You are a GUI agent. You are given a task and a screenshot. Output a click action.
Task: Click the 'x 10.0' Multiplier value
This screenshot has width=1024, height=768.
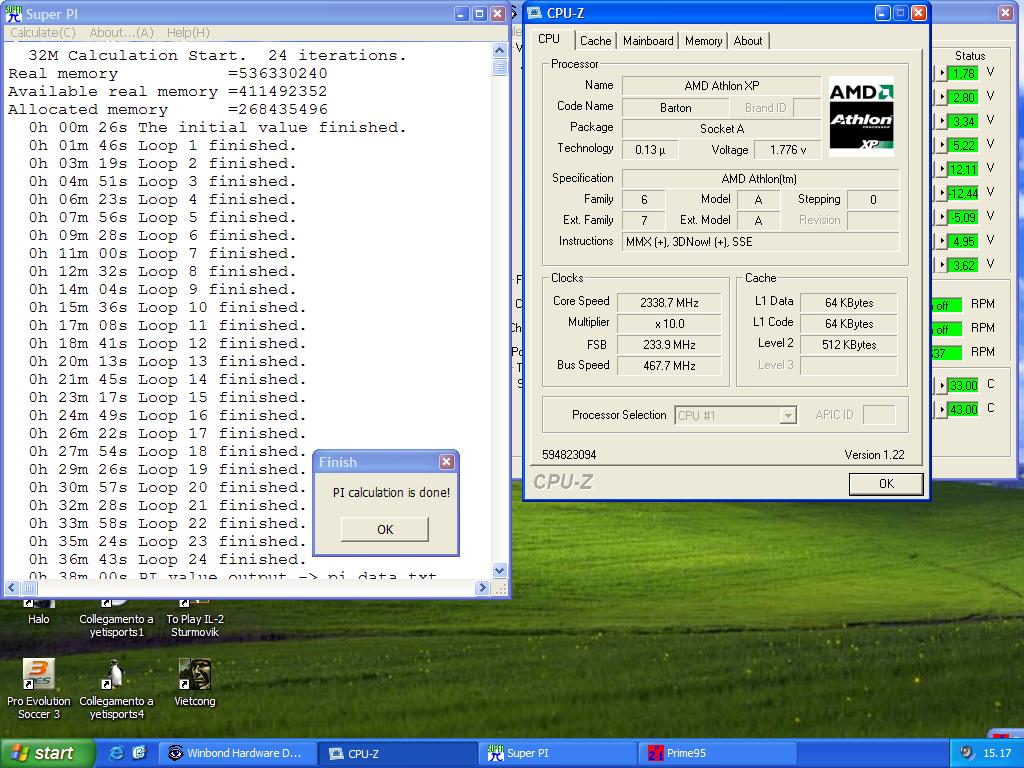click(669, 324)
